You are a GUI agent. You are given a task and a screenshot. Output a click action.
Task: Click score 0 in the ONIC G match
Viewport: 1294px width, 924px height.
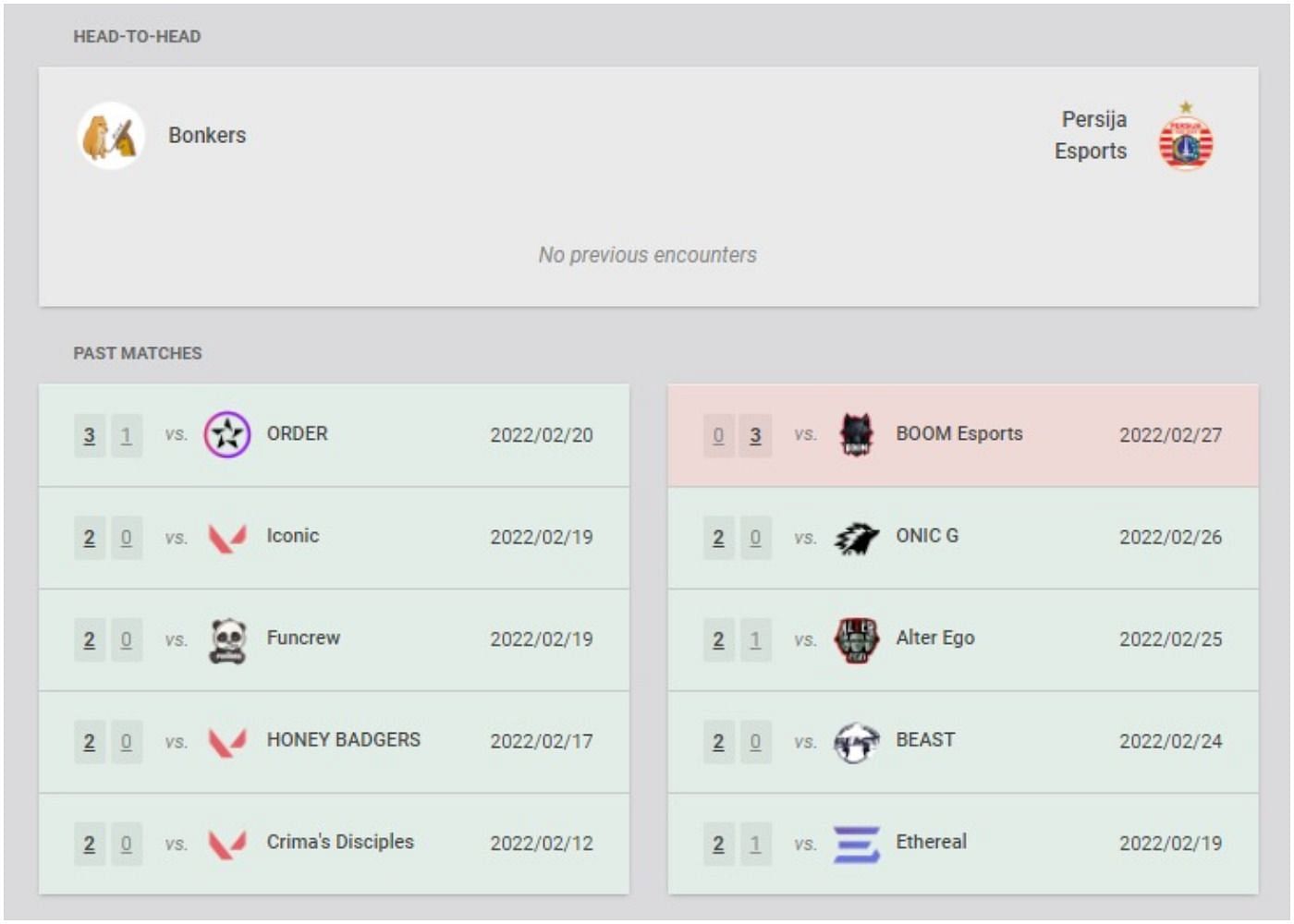755,538
